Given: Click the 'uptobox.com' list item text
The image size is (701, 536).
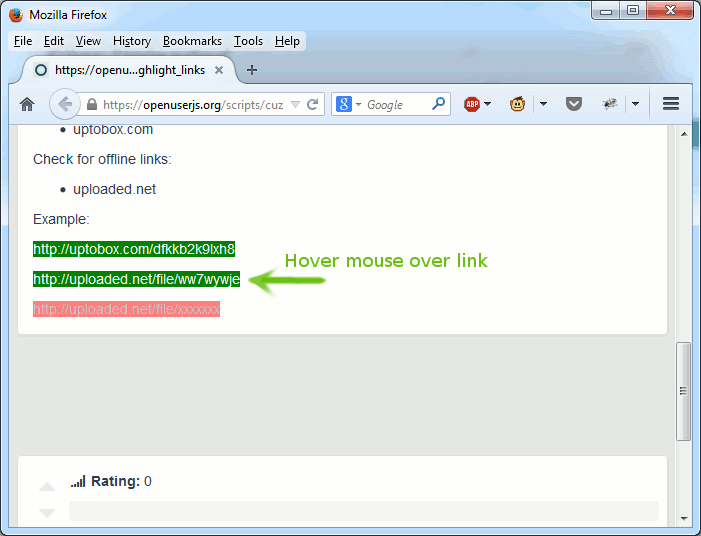Looking at the screenshot, I should coord(113,130).
